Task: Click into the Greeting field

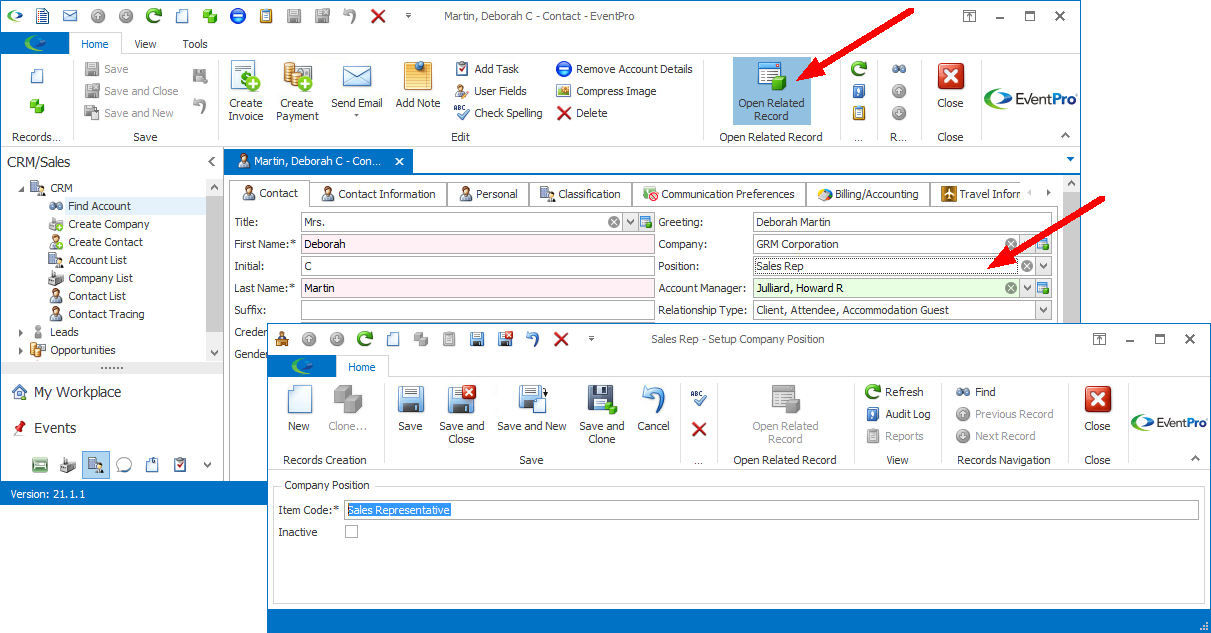Action: [902, 222]
